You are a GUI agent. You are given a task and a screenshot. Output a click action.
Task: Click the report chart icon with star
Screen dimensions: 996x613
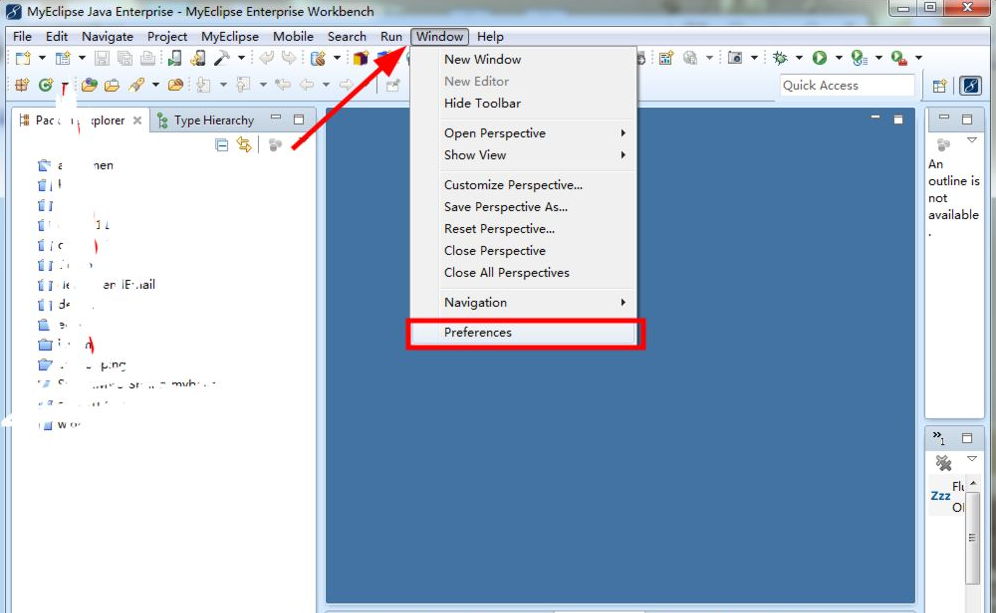click(x=666, y=58)
